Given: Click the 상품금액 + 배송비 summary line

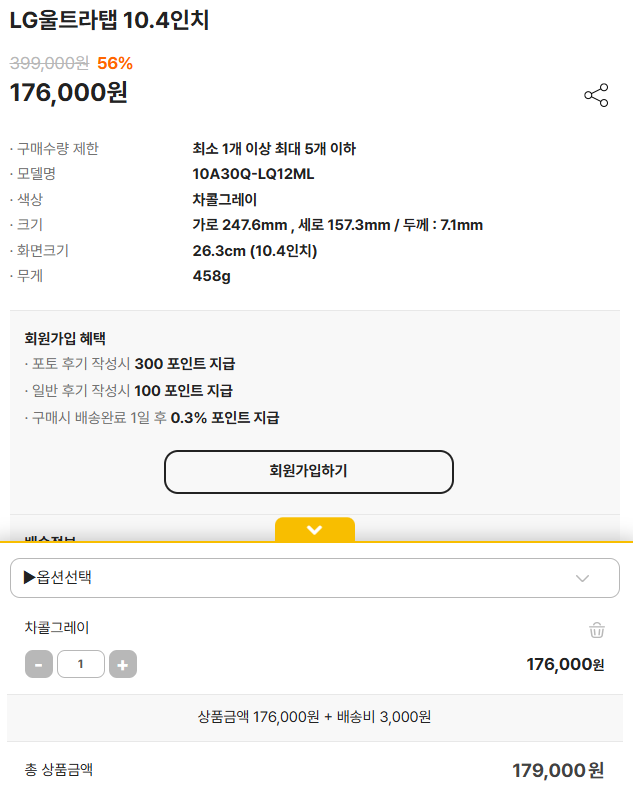Looking at the screenshot, I should (315, 717).
